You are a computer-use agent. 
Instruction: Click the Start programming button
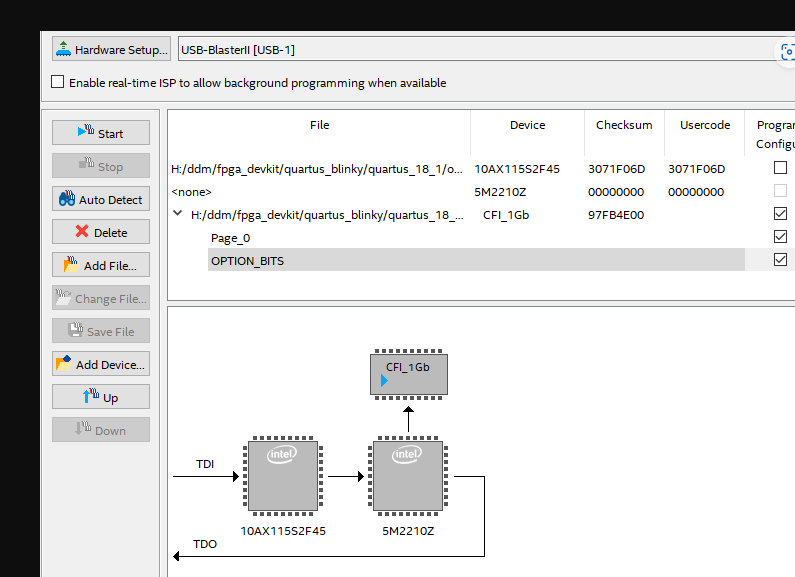point(101,133)
